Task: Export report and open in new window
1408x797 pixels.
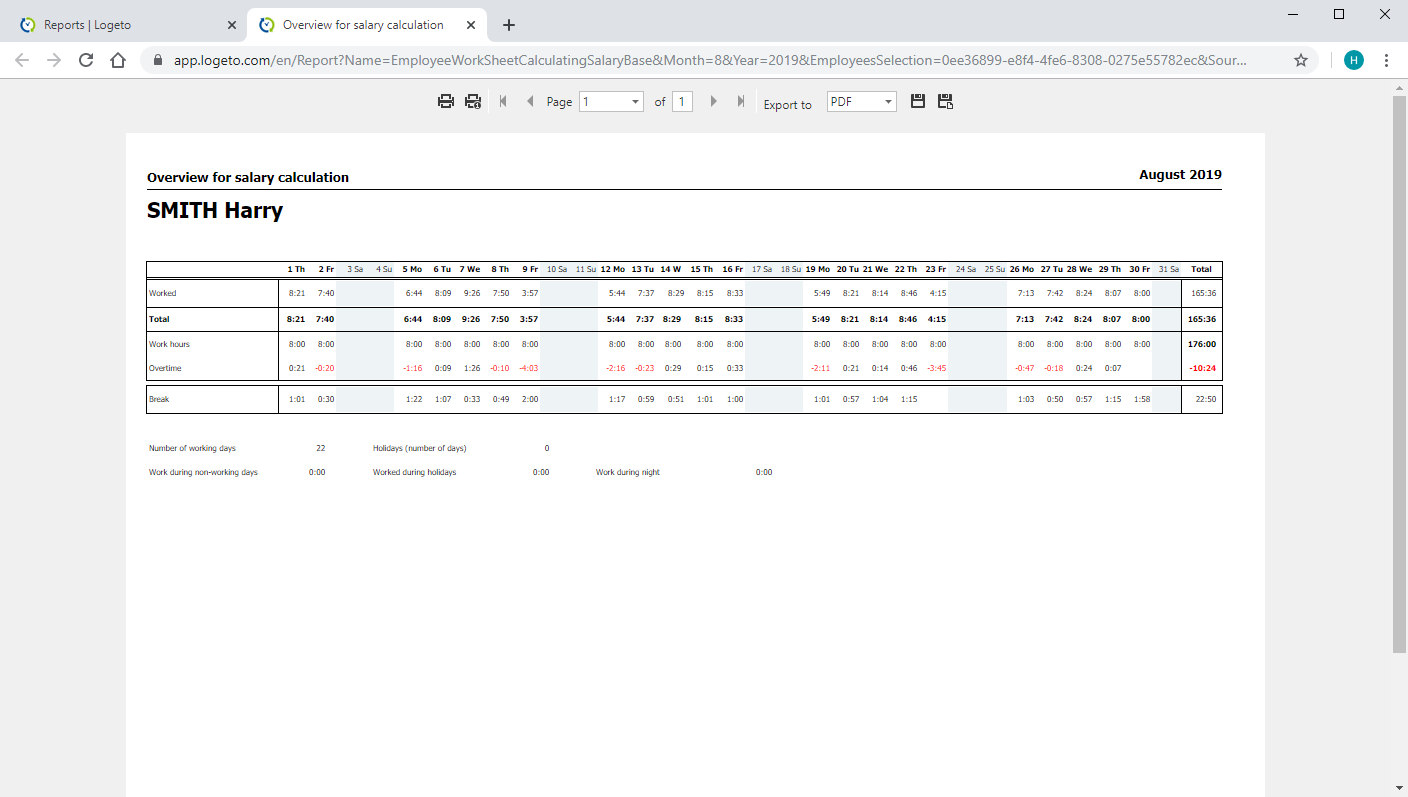Action: [x=945, y=101]
